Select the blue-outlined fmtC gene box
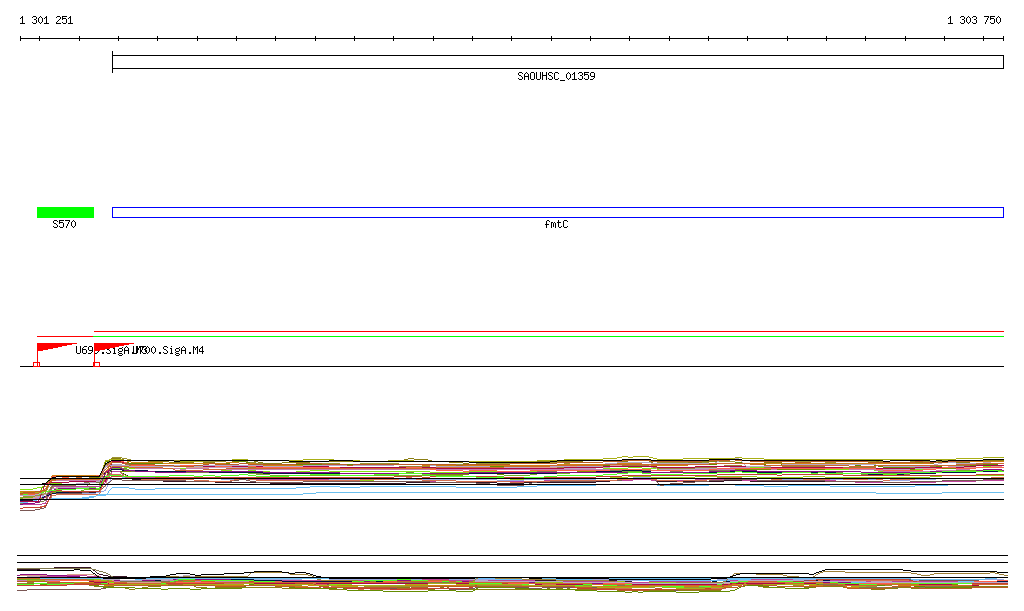Screen dimensions: 1024x611 point(557,212)
